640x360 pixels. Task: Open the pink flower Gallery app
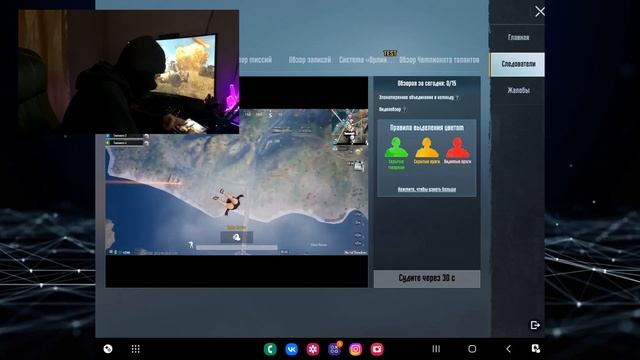(313, 349)
